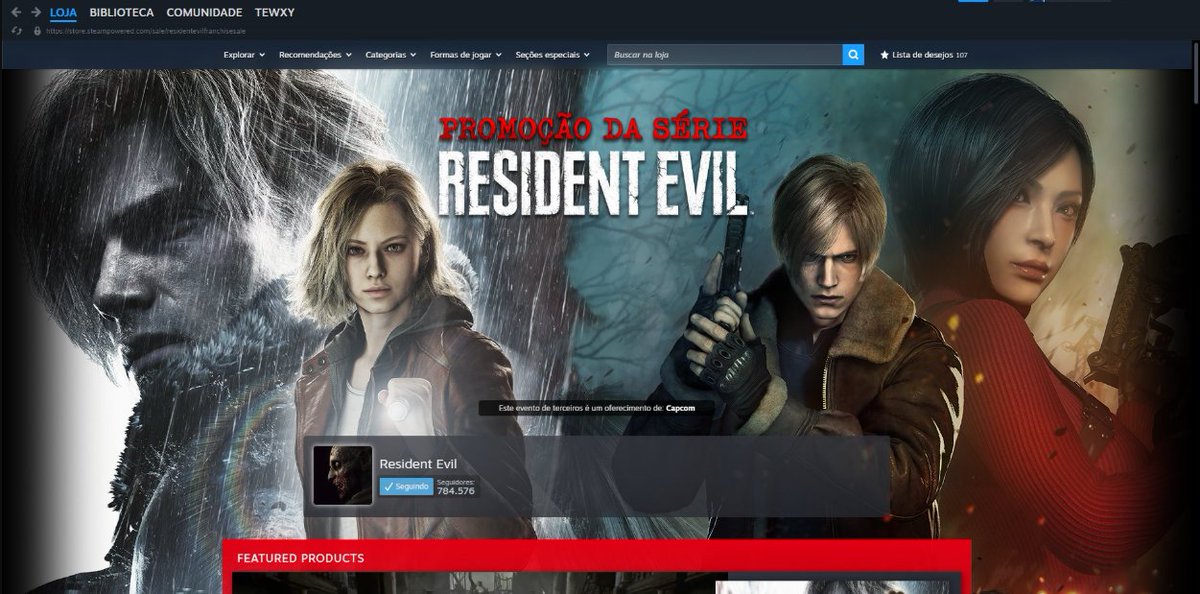Open the Capcom publisher link
Viewport: 1200px width, 594px height.
pyautogui.click(x=680, y=408)
